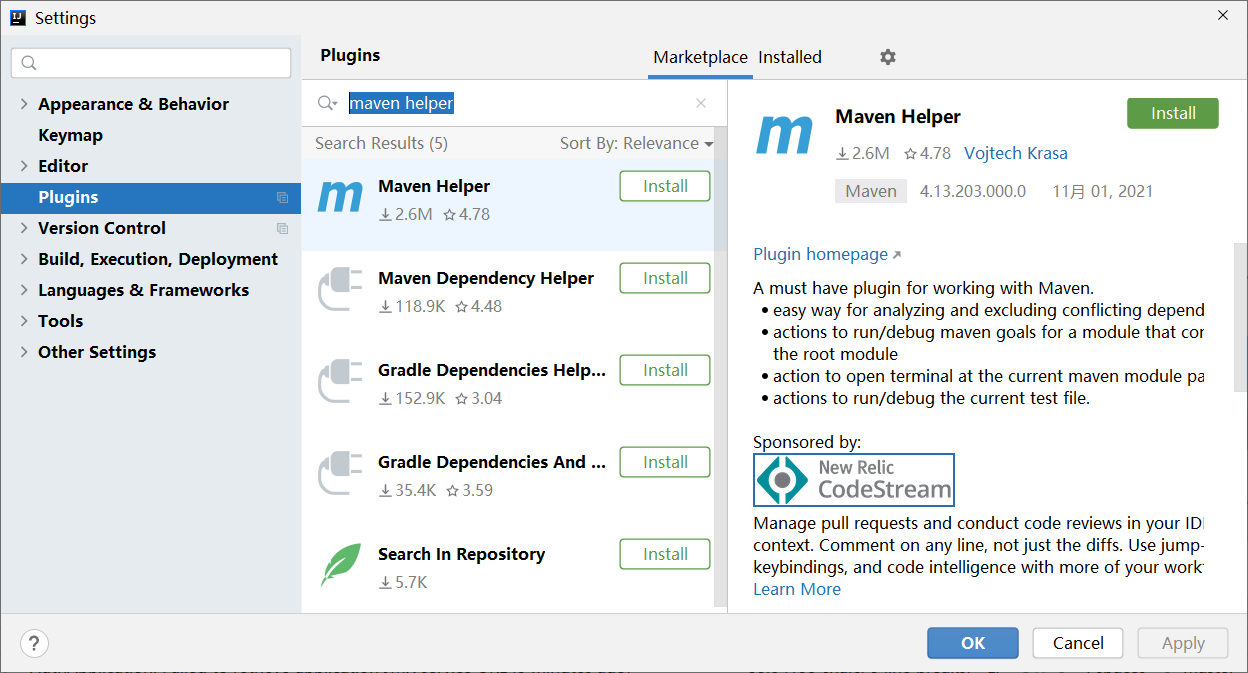Expand the Editor settings node
Viewport: 1248px width, 673px height.
click(24, 166)
